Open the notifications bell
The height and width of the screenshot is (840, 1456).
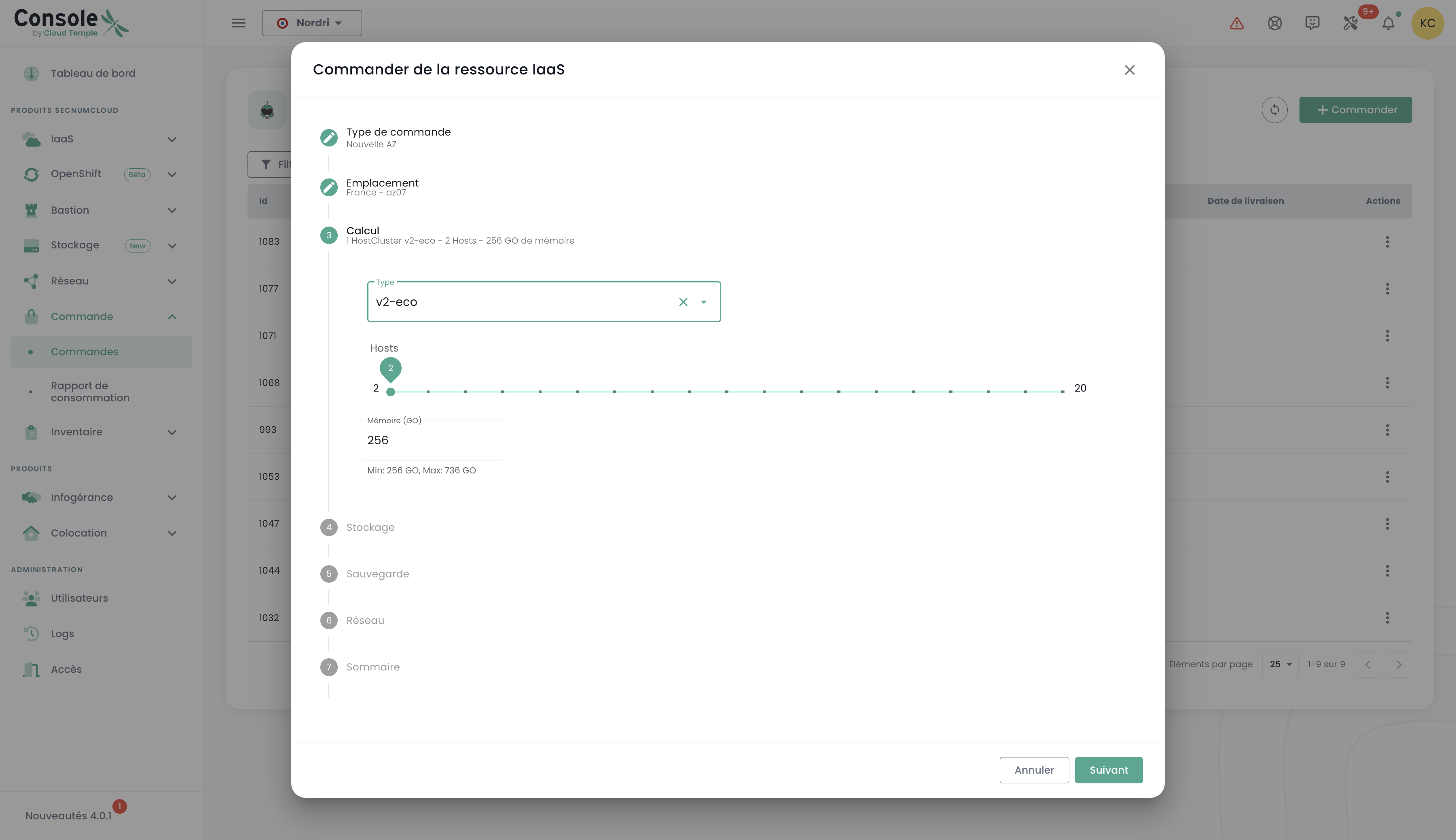coord(1388,23)
